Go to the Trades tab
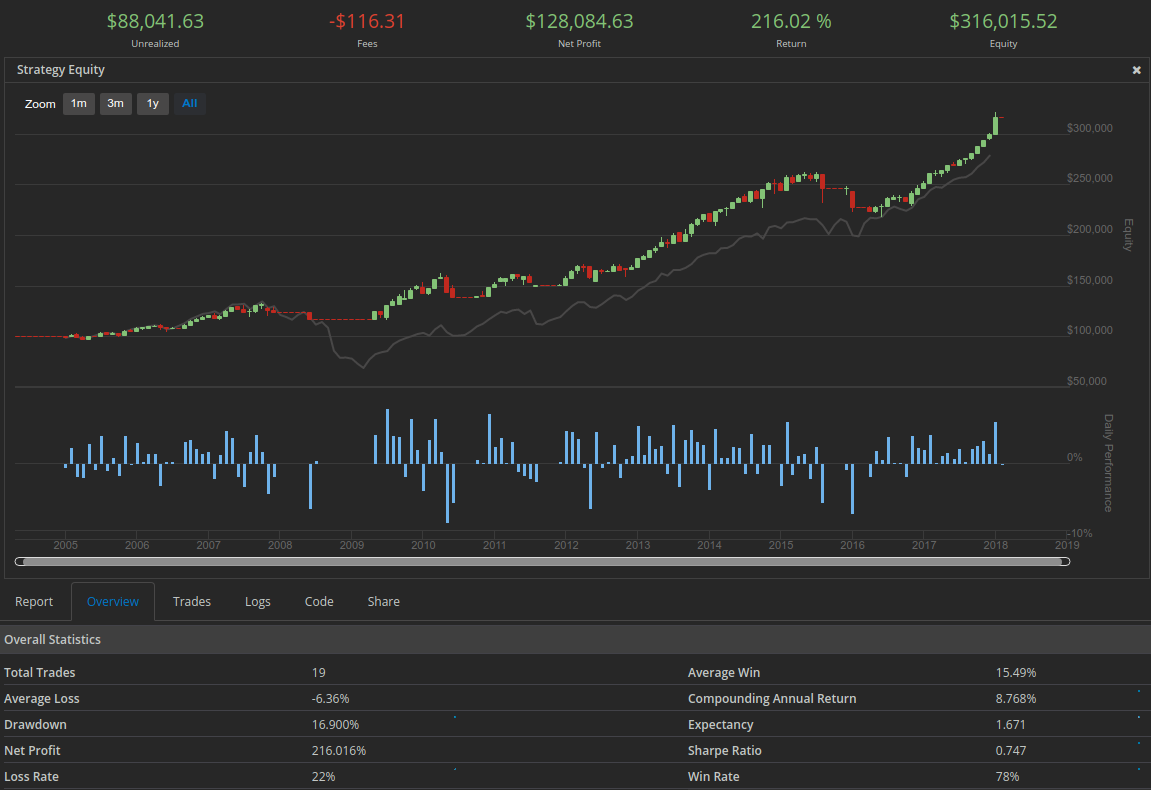The height and width of the screenshot is (790, 1151). (x=192, y=602)
